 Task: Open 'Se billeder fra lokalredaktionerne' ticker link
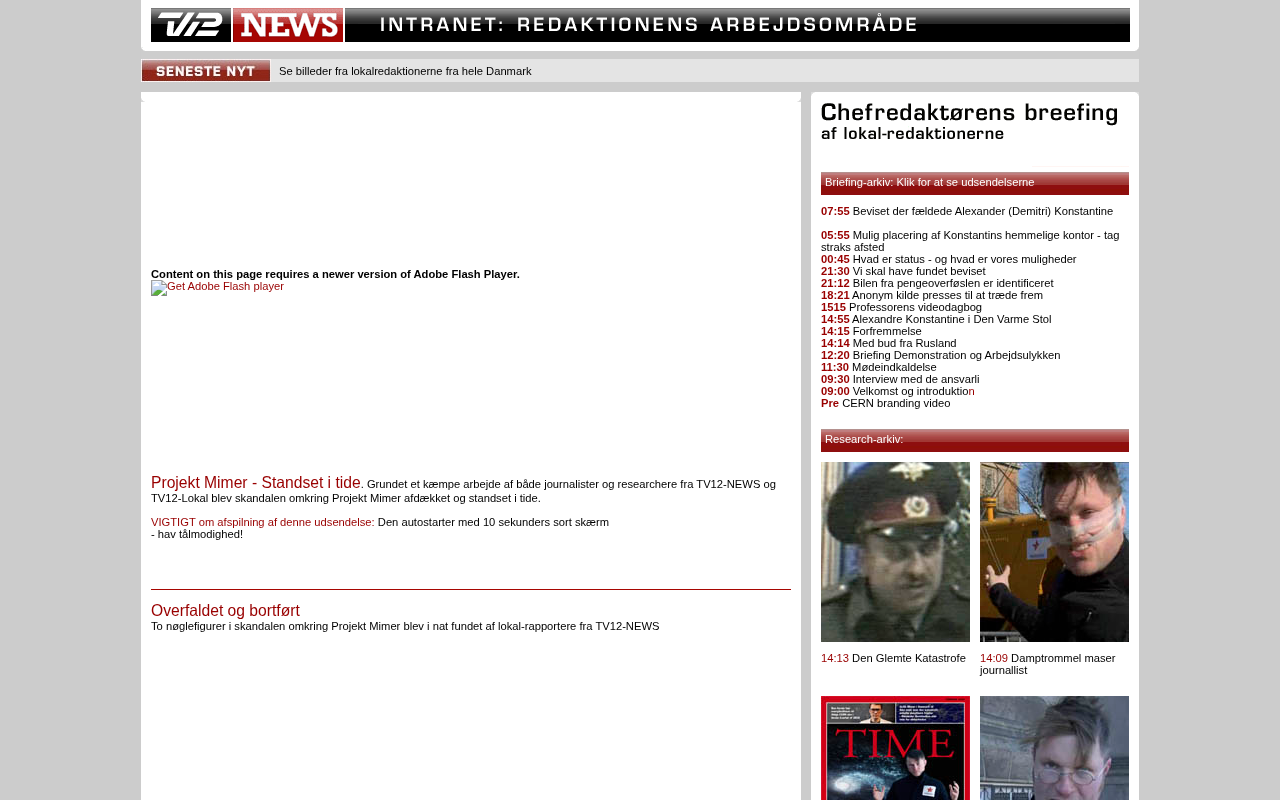pos(405,71)
